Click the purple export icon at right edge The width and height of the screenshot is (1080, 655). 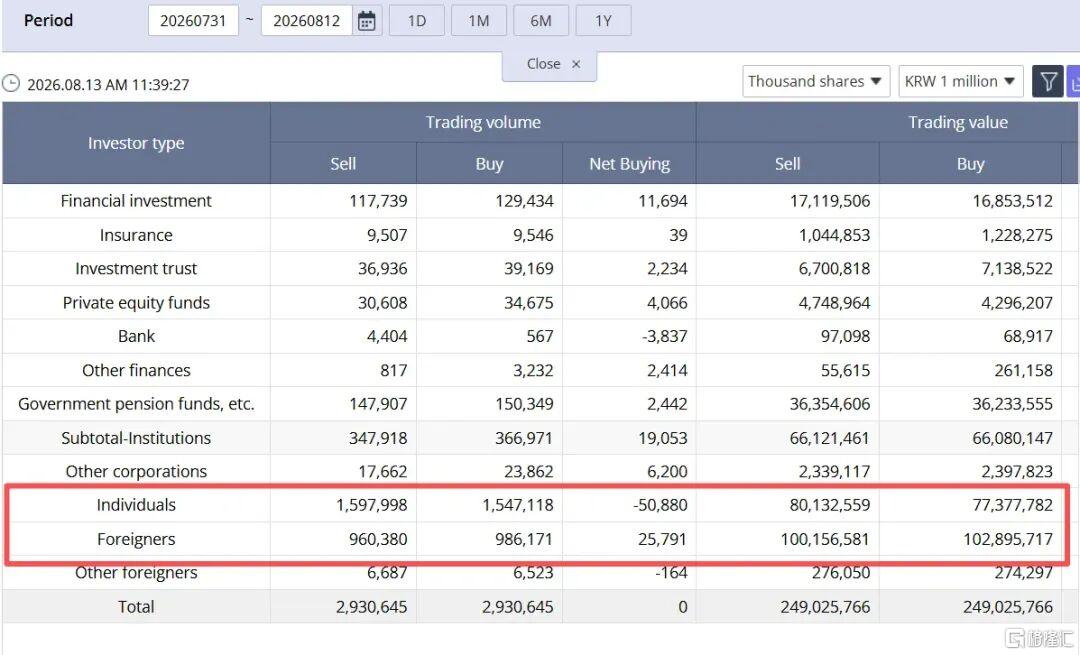pos(1073,82)
